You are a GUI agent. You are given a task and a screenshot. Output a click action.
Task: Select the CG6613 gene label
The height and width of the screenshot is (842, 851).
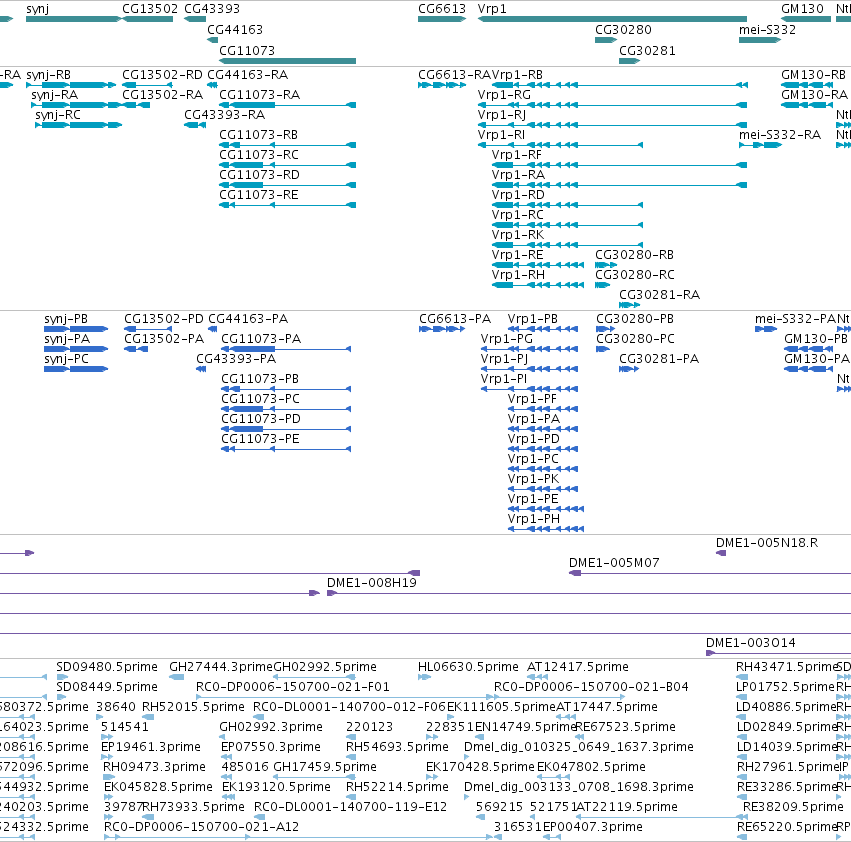tap(442, 9)
